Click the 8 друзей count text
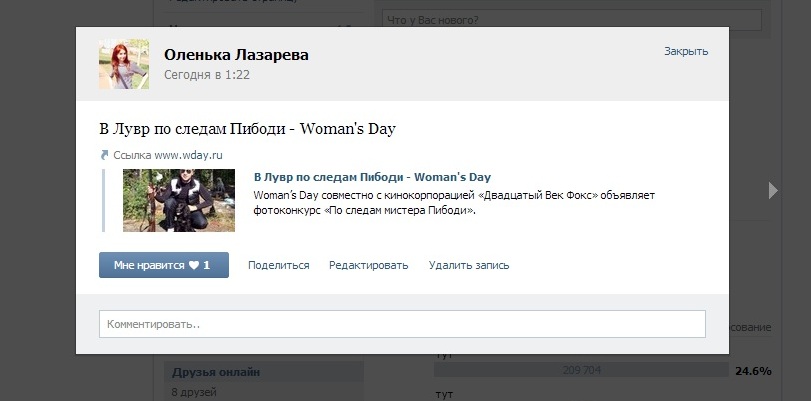The width and height of the screenshot is (811, 401). [x=194, y=392]
